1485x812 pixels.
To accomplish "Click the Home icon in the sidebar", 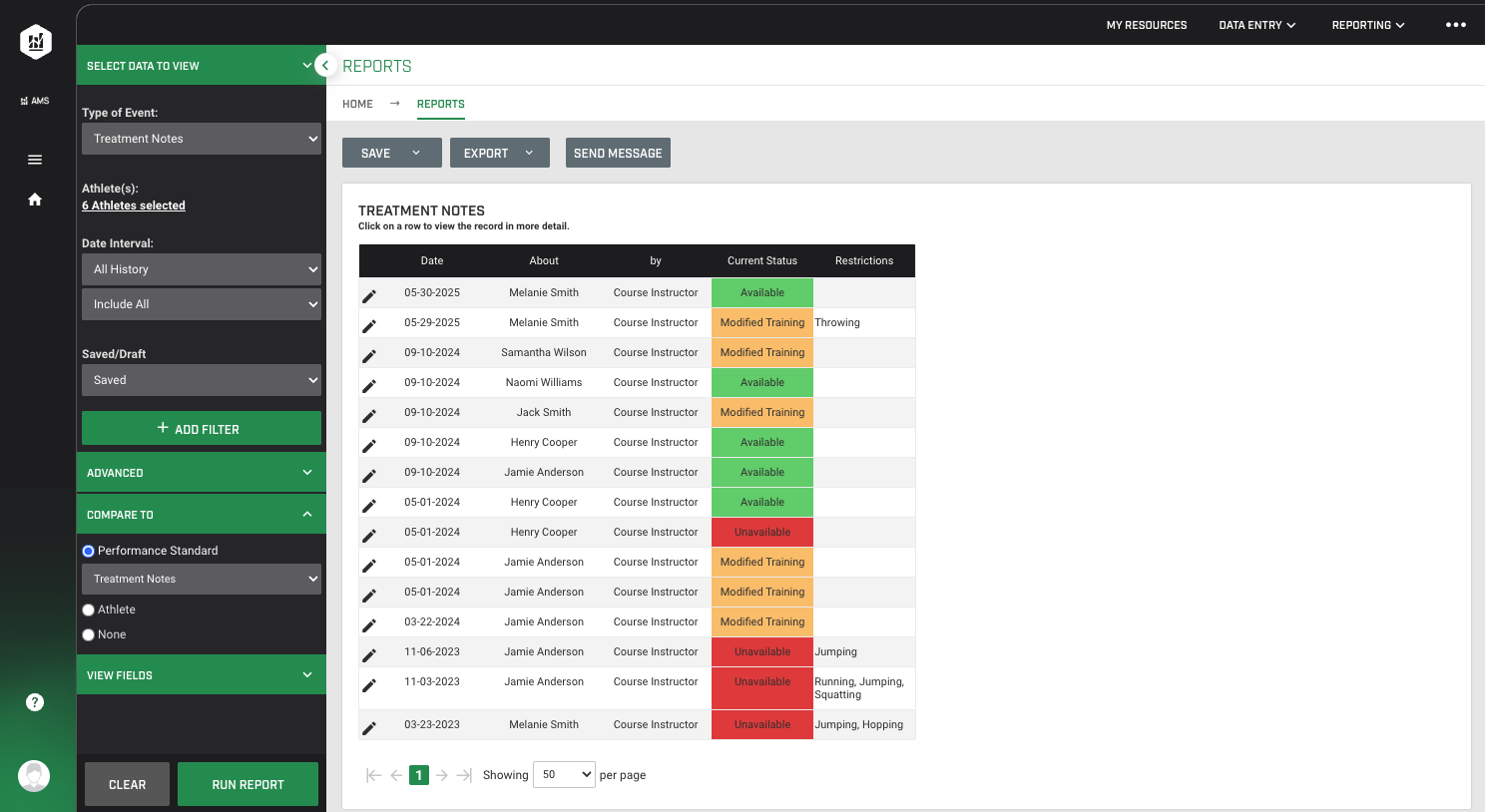I will (x=35, y=200).
